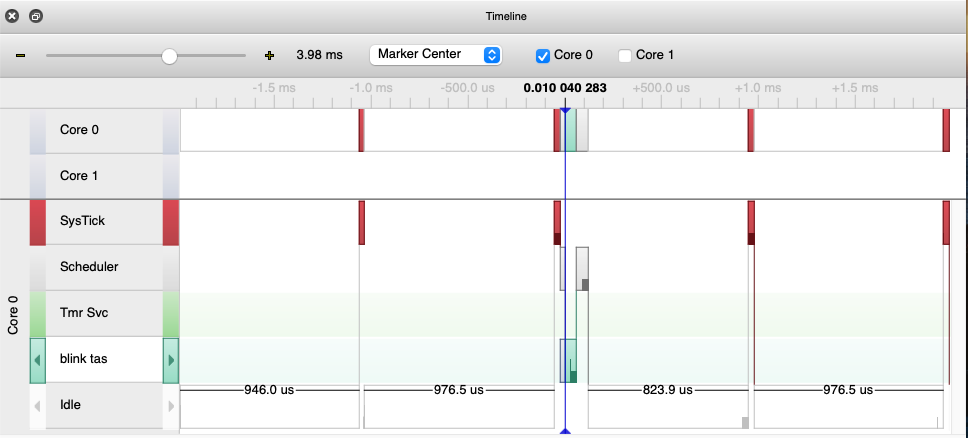Image resolution: width=968 pixels, height=438 pixels.
Task: Enable the Core 1 checkbox
Action: (625, 56)
